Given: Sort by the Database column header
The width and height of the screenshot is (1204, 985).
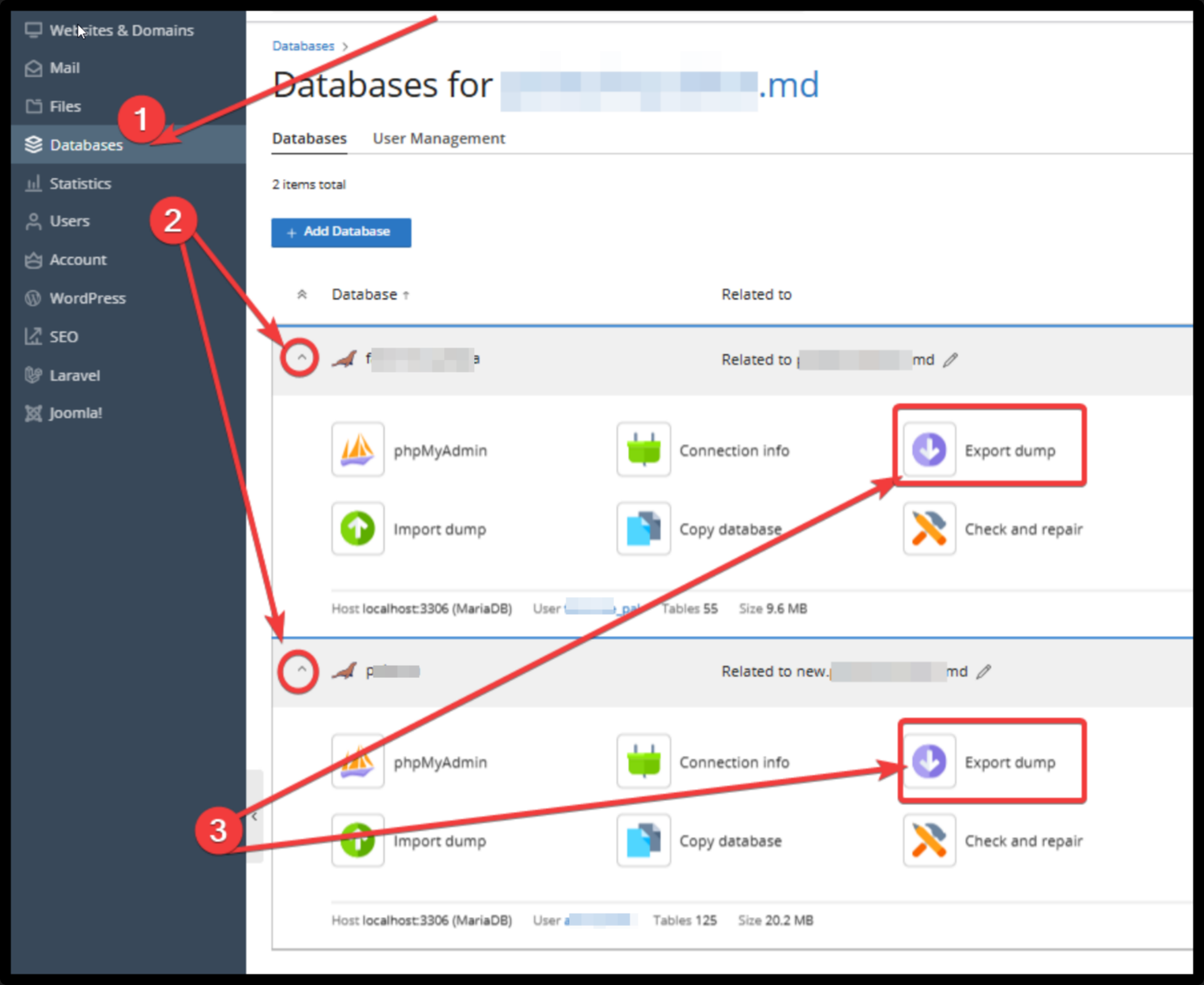Looking at the screenshot, I should 370,294.
